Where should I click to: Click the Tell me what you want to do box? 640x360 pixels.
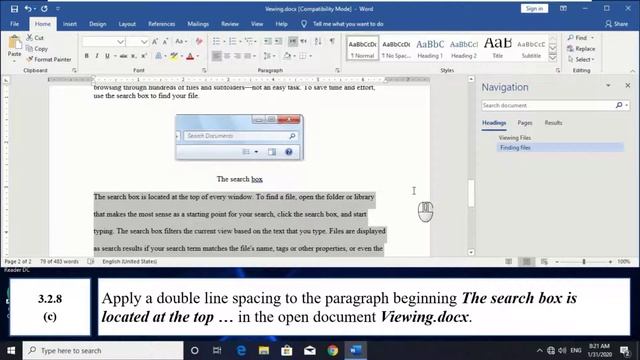point(347,24)
